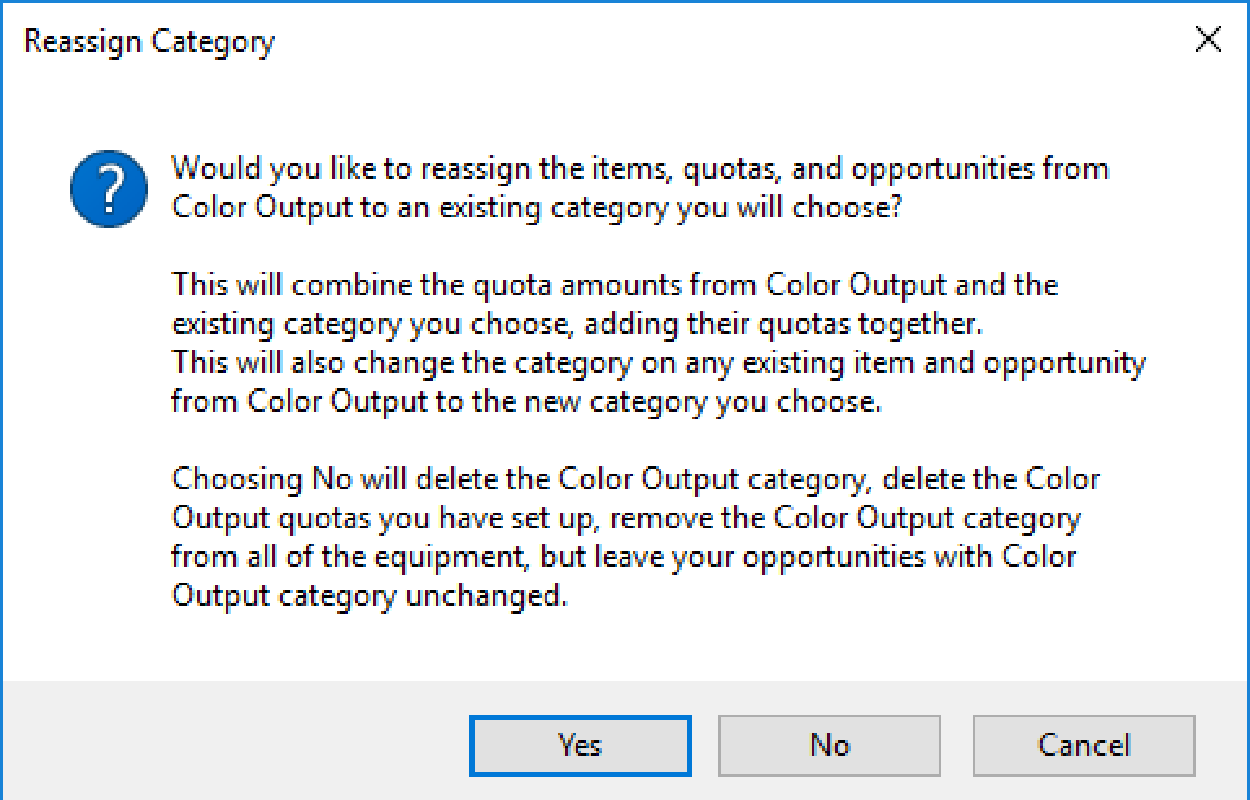Click the 'Color Output to an existing category' line

538,207
